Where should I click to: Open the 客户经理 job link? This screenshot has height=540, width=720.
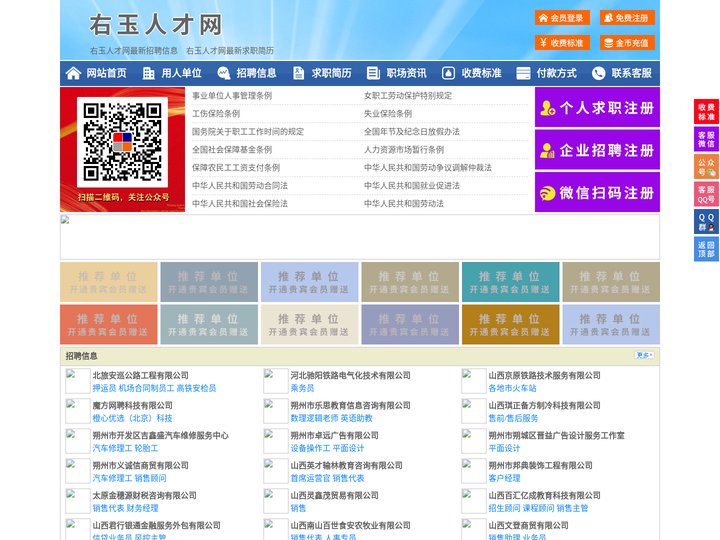[504, 478]
